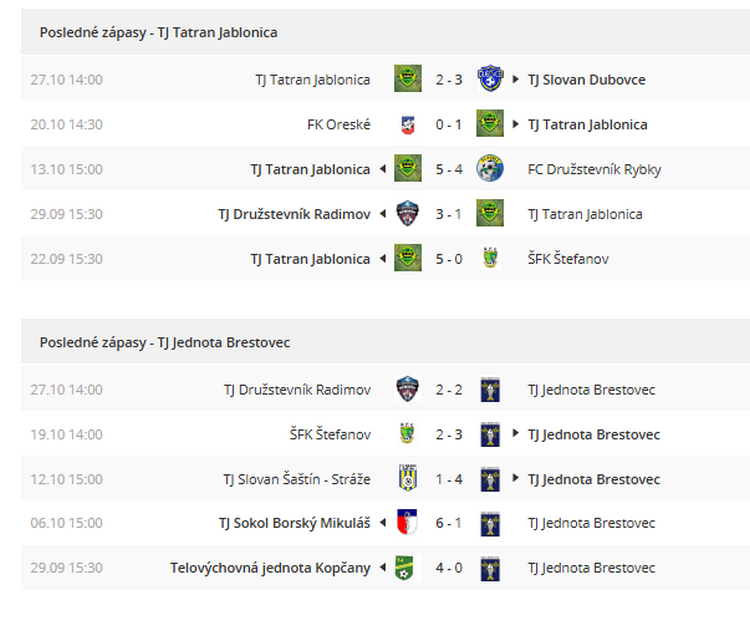Open FC Družstevník Rybky team link
The image size is (750, 636).
pos(594,169)
